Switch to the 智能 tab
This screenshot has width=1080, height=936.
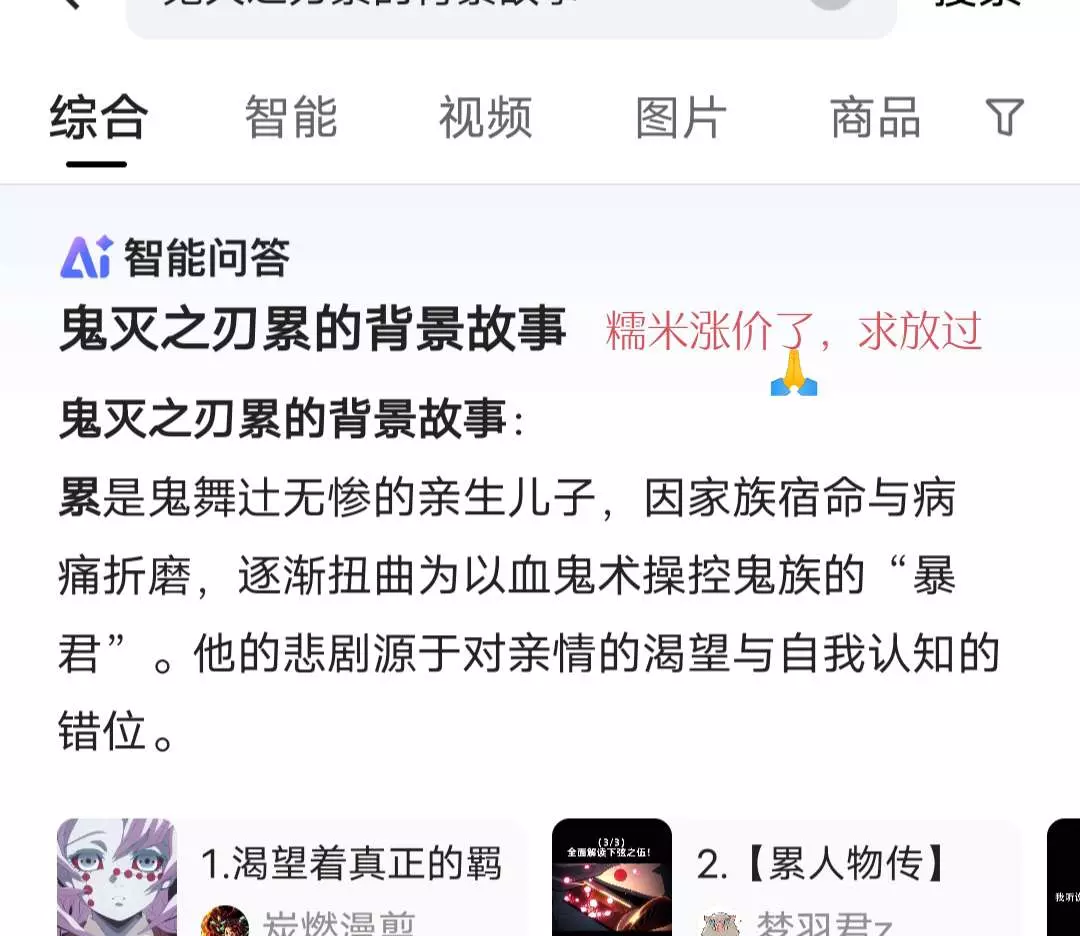pos(291,118)
